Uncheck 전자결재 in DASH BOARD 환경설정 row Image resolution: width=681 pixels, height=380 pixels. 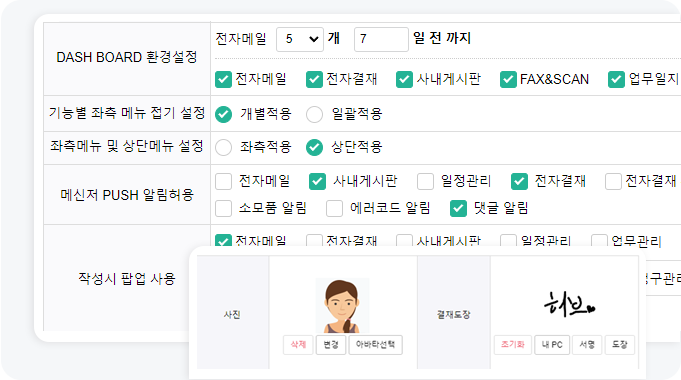click(314, 79)
